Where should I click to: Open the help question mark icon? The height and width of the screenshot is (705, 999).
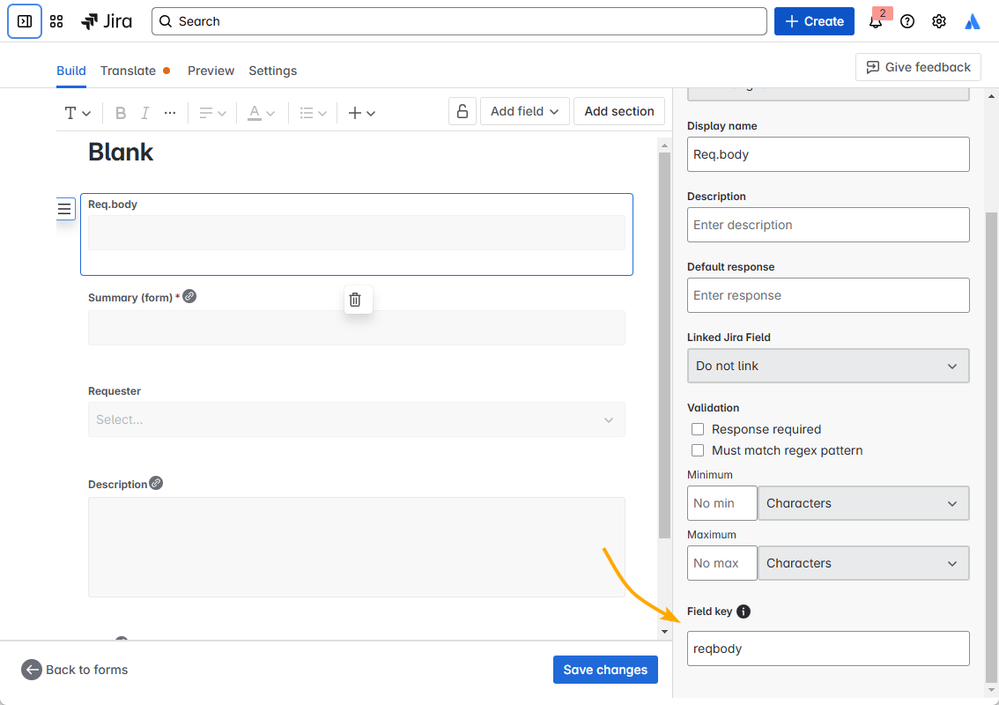(x=907, y=21)
